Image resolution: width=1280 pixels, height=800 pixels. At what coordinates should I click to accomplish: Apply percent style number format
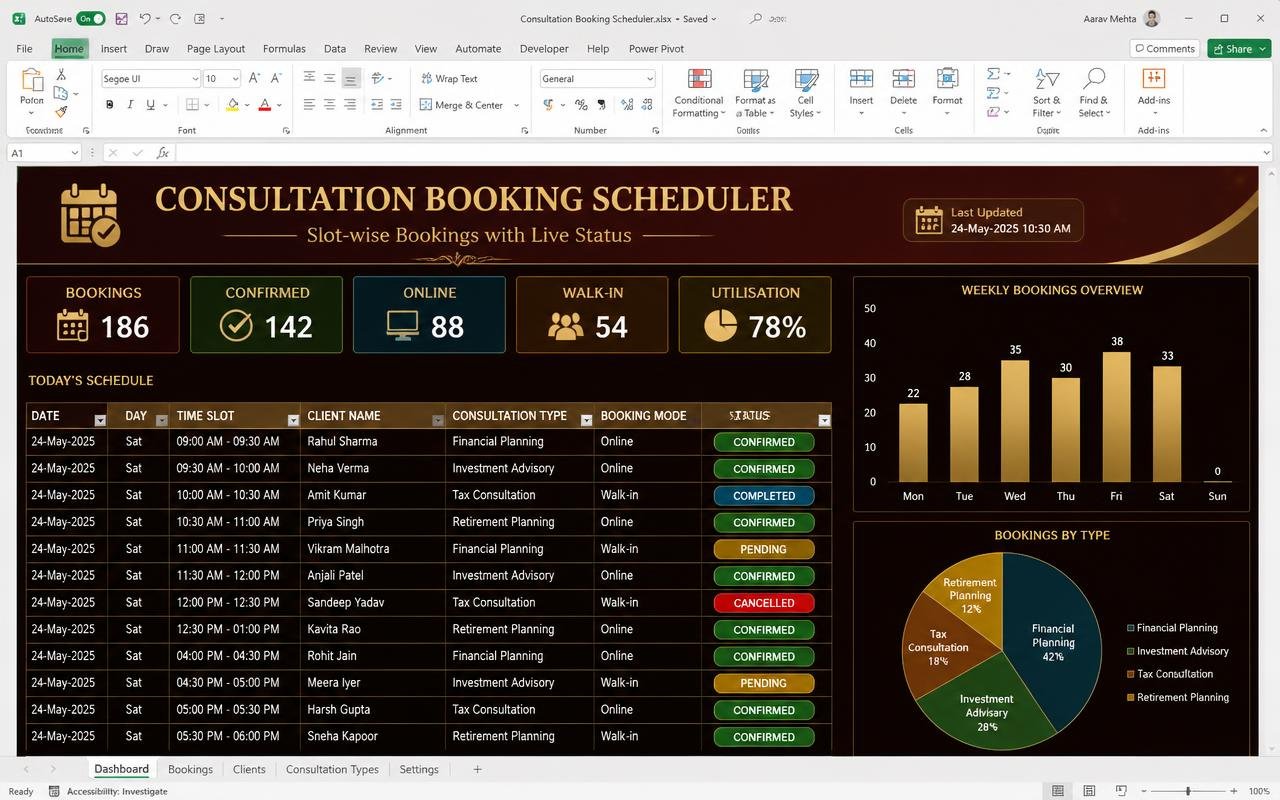(x=581, y=105)
